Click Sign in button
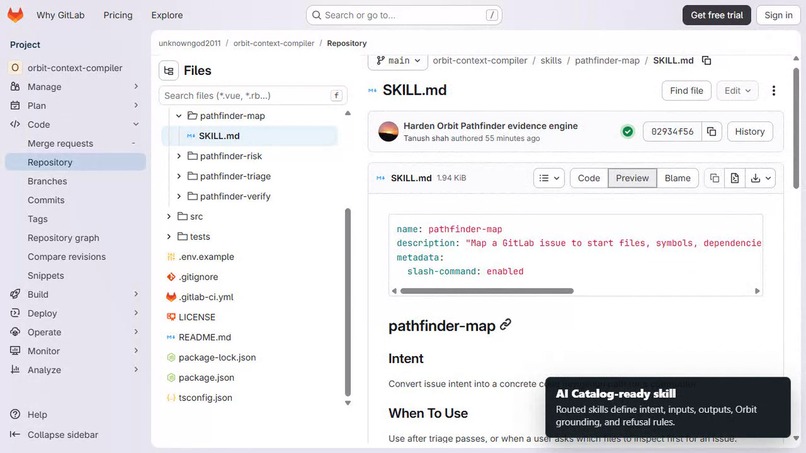This screenshot has height=453, width=806. point(778,15)
